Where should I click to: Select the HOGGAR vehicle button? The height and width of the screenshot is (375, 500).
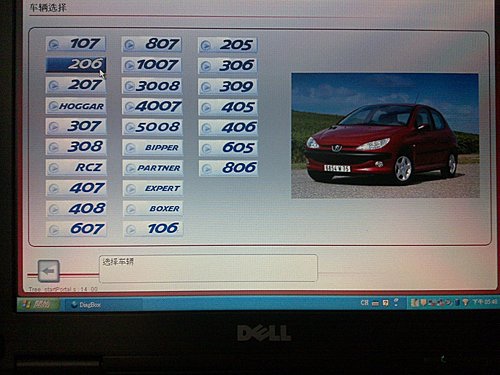point(76,106)
